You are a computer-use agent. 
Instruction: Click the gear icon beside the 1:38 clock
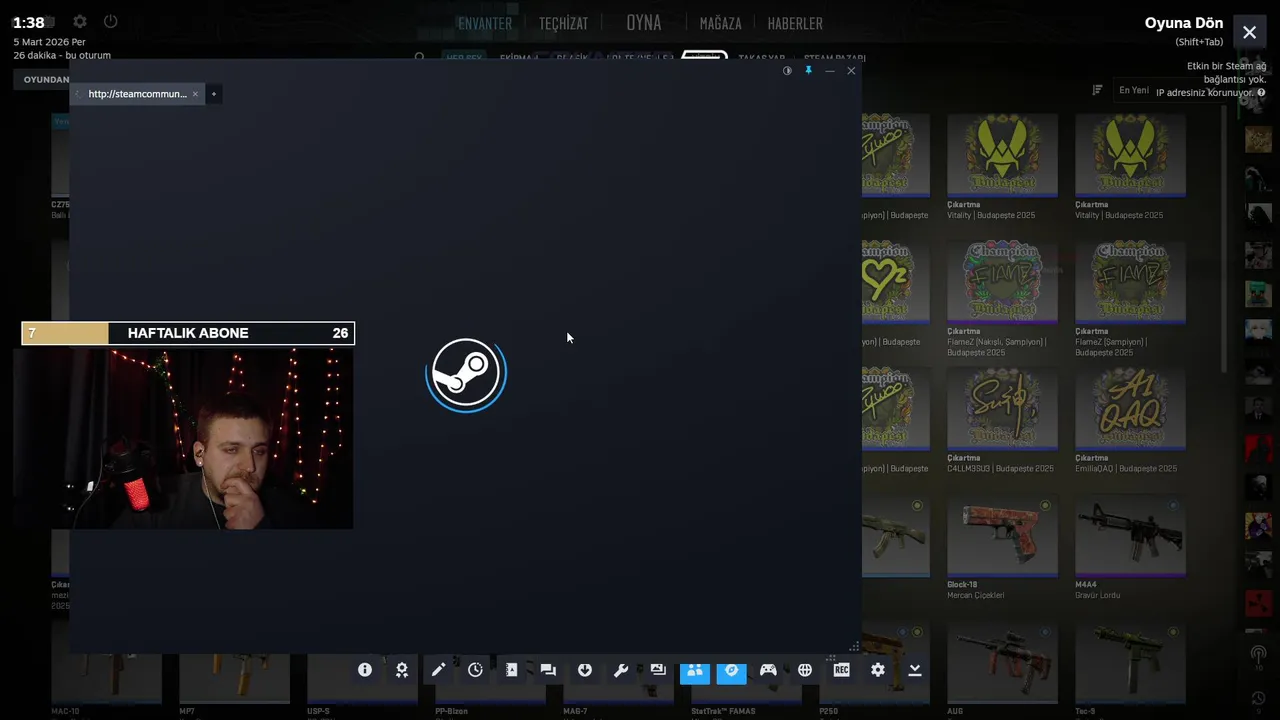pyautogui.click(x=80, y=22)
